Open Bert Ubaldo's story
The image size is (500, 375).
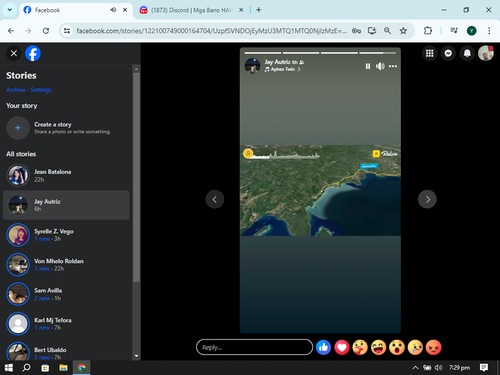[66, 352]
